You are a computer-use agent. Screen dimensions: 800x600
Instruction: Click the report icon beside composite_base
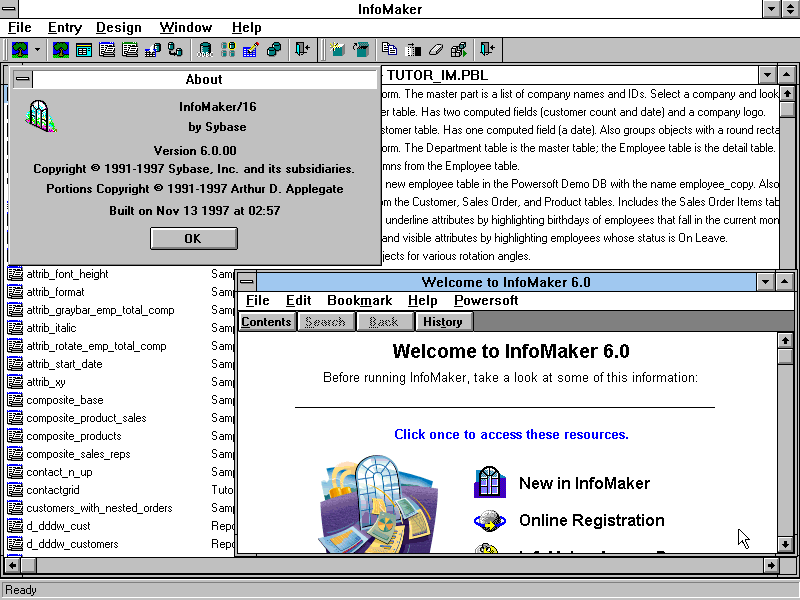point(15,400)
